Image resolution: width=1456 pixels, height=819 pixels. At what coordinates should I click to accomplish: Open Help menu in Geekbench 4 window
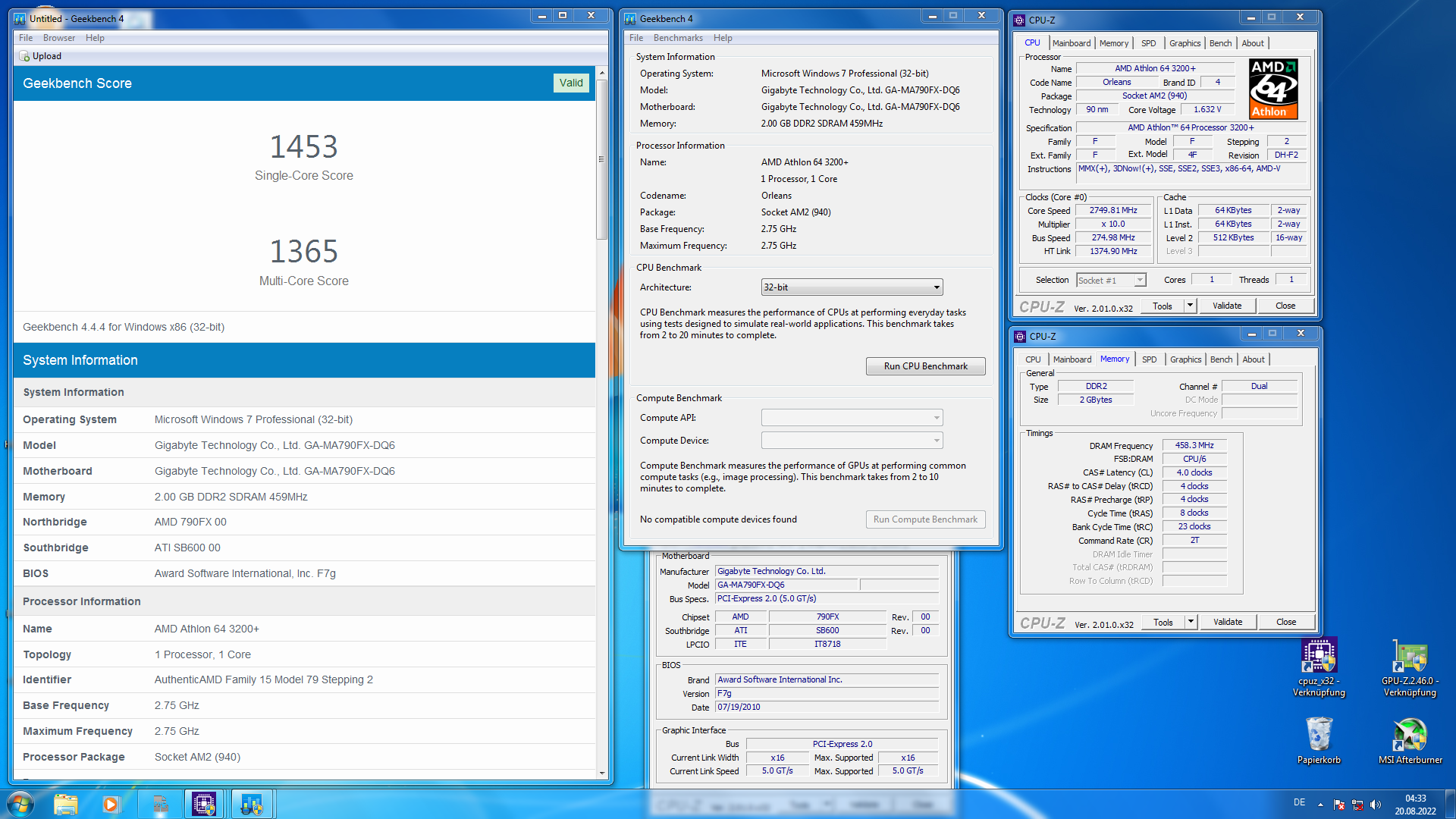[x=723, y=38]
